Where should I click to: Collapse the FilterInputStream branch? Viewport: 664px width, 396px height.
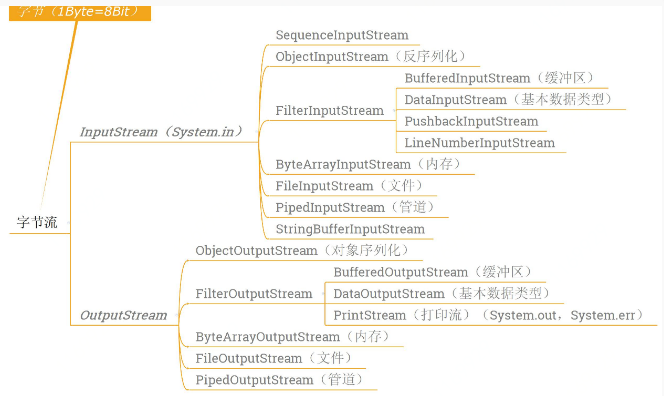pyautogui.click(x=394, y=111)
